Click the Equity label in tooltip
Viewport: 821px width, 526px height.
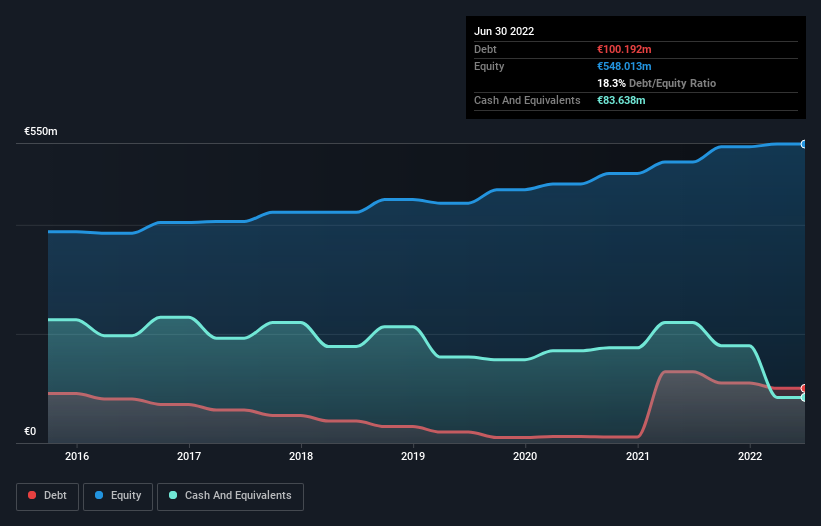tap(489, 66)
